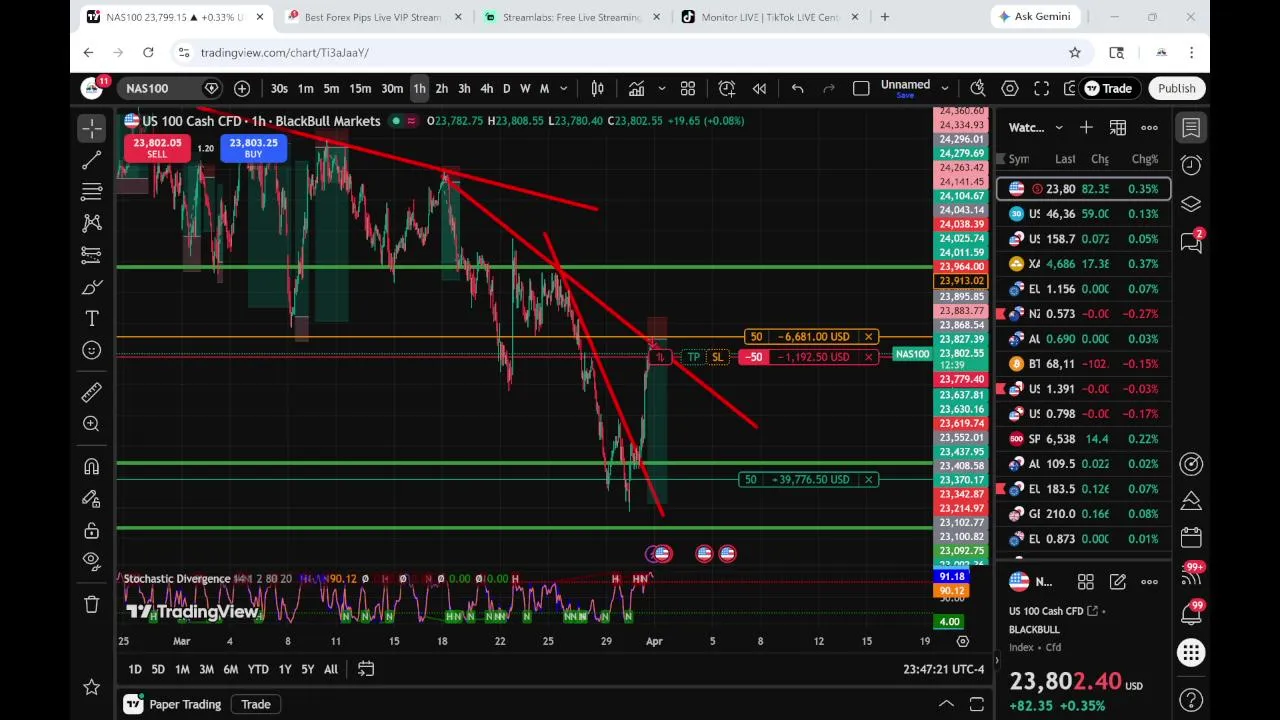Viewport: 1280px width, 720px height.
Task: Open the Fibonacci retracement tools
Action: 92,192
